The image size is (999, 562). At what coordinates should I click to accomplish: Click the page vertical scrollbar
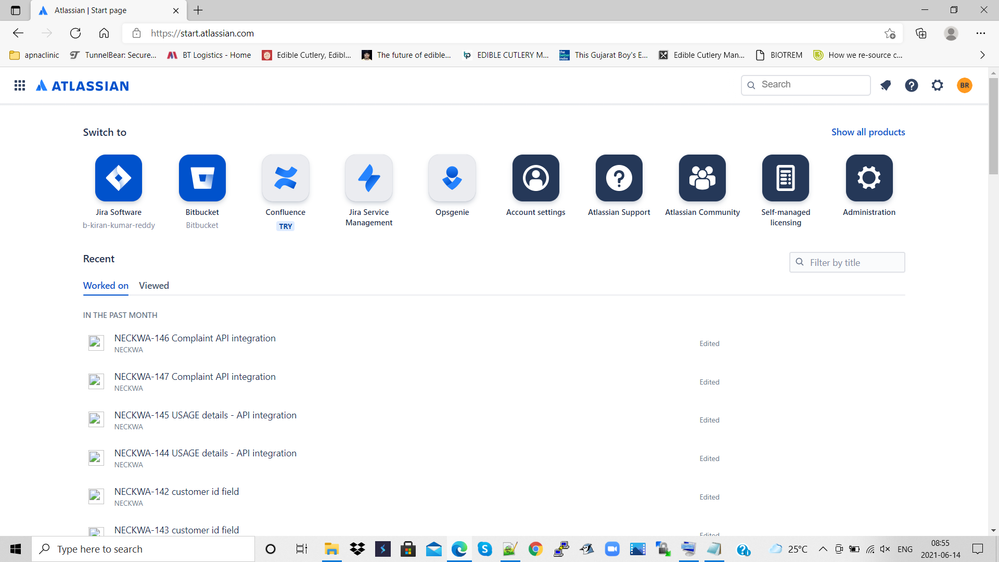993,124
